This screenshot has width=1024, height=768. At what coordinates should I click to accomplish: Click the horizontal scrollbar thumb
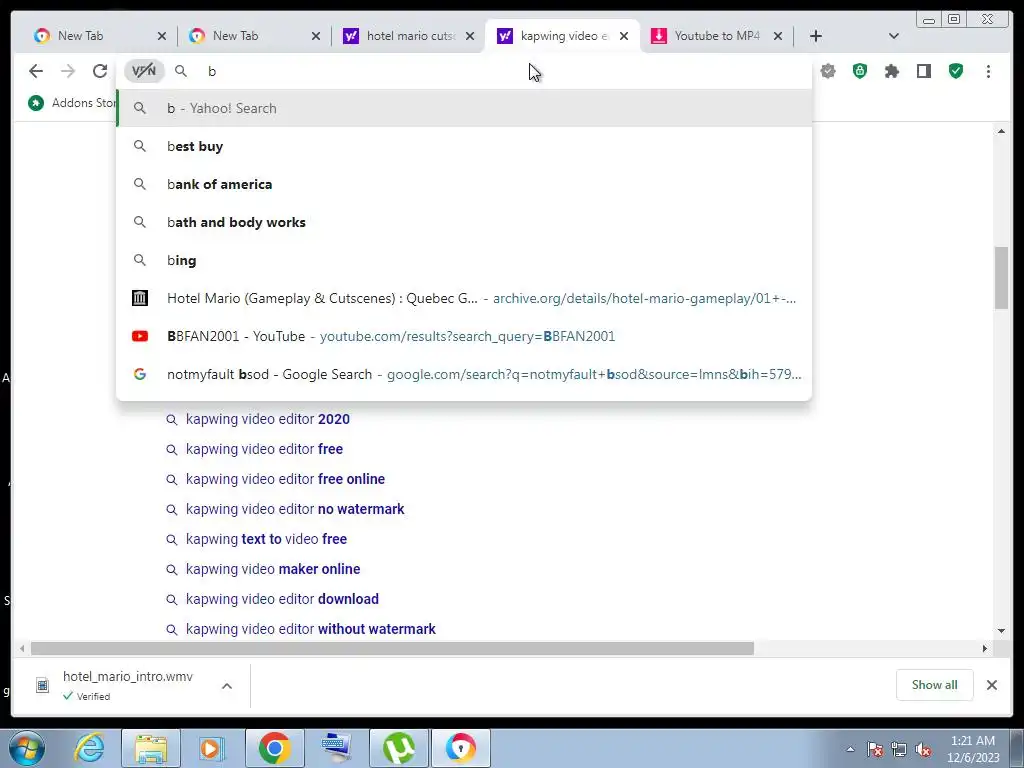click(x=392, y=648)
